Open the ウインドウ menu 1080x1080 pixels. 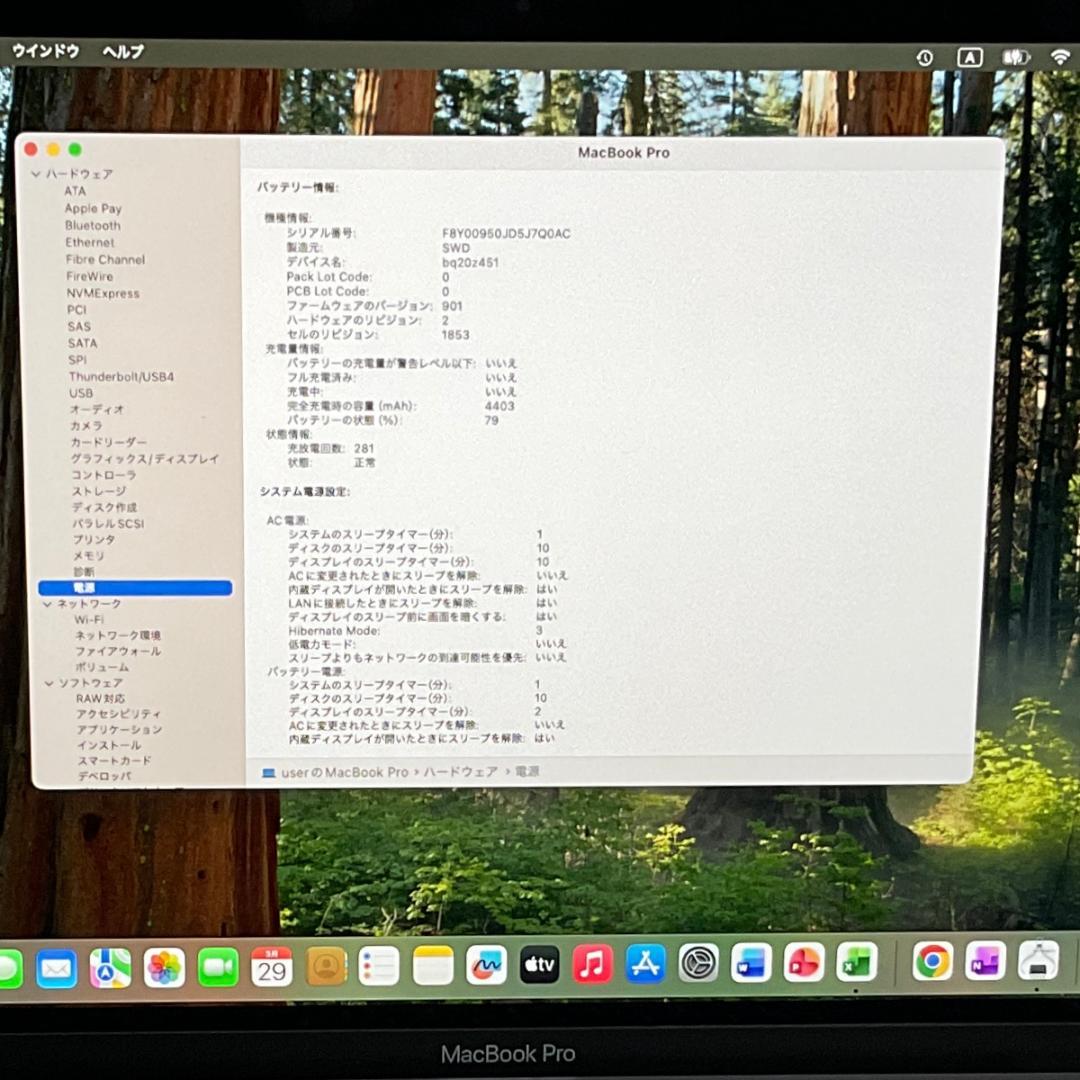pyautogui.click(x=44, y=51)
